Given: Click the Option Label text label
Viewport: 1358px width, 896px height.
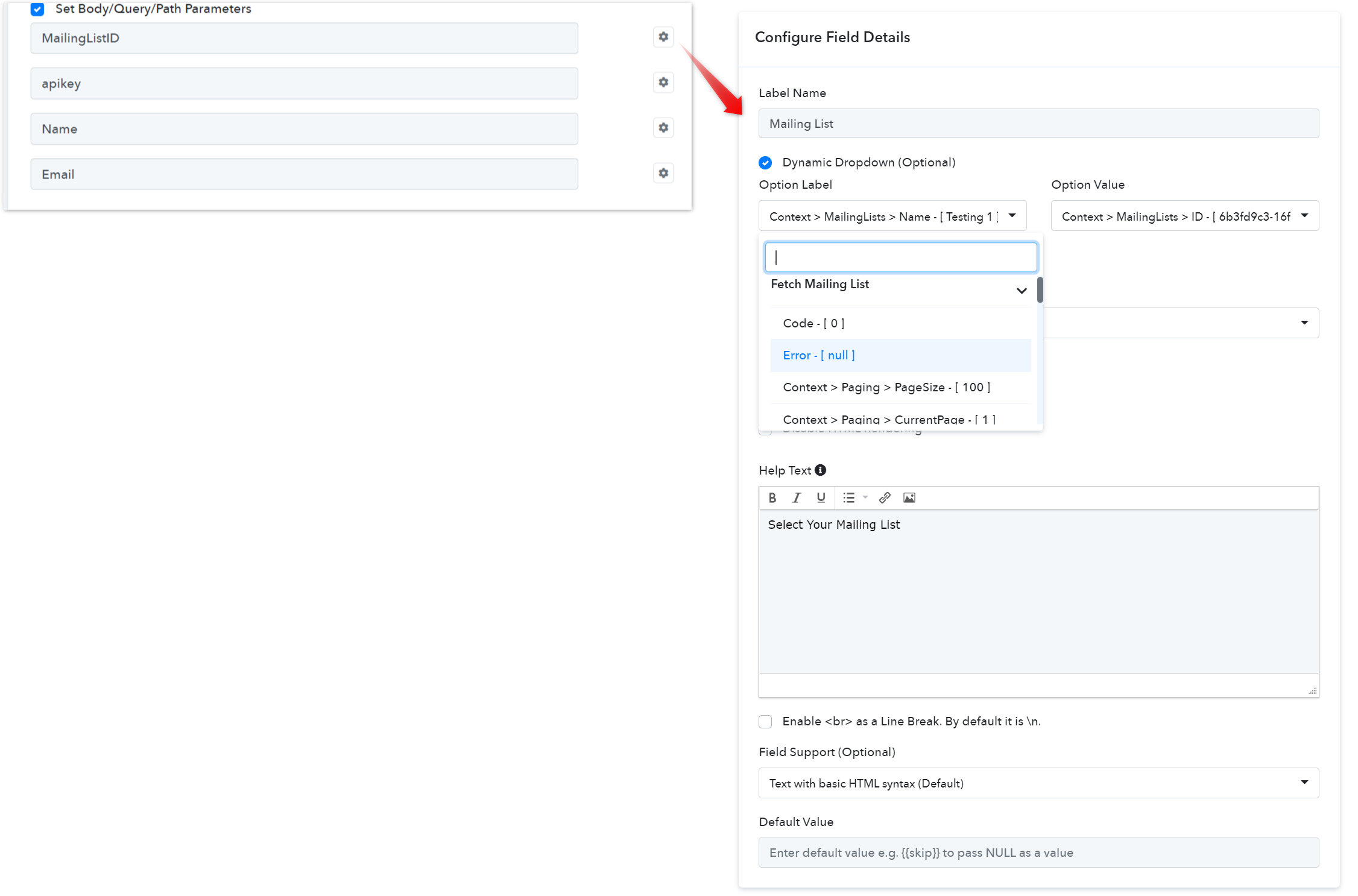Looking at the screenshot, I should click(795, 185).
